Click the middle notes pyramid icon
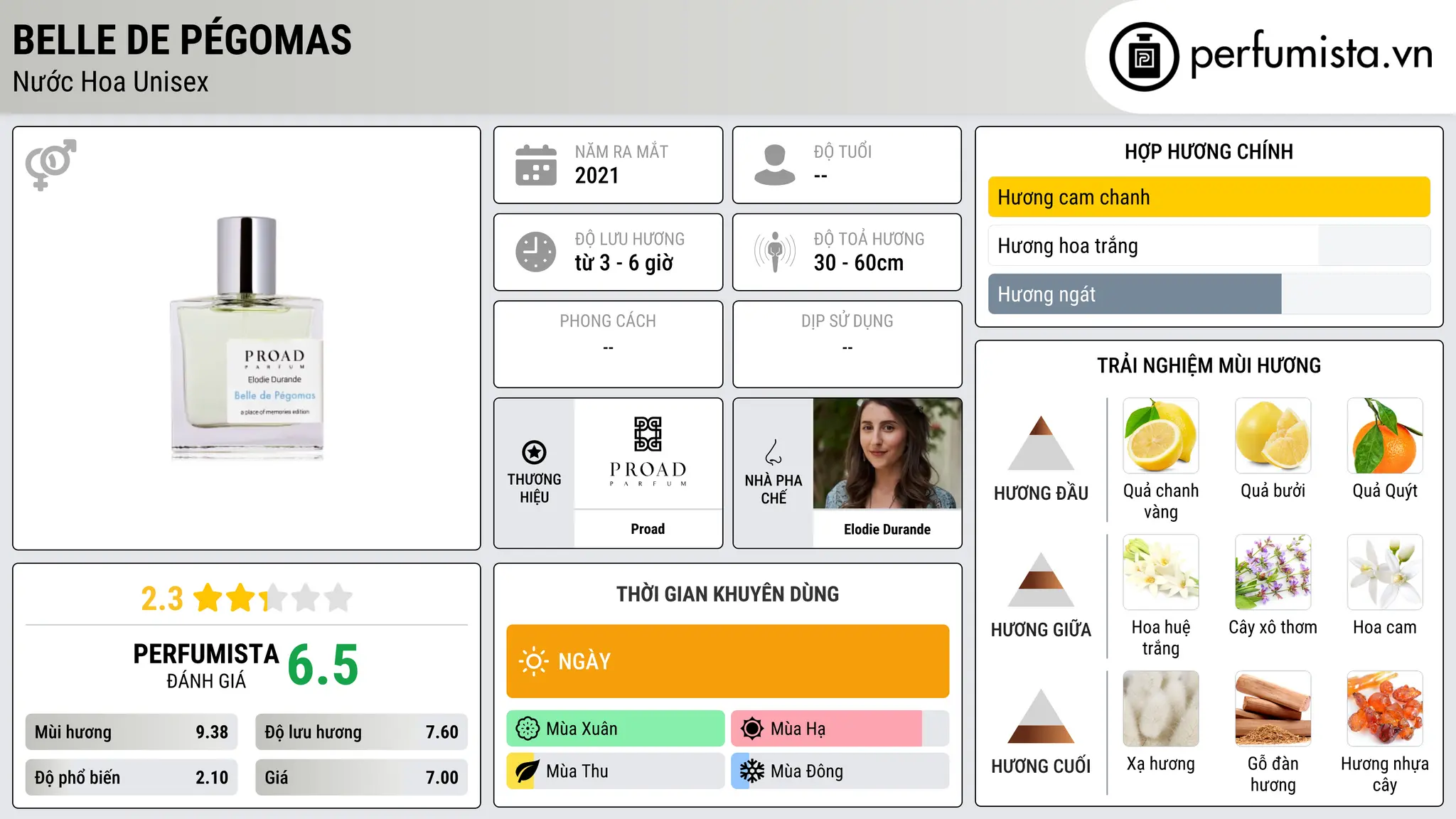Image resolution: width=1456 pixels, height=819 pixels. (1041, 579)
